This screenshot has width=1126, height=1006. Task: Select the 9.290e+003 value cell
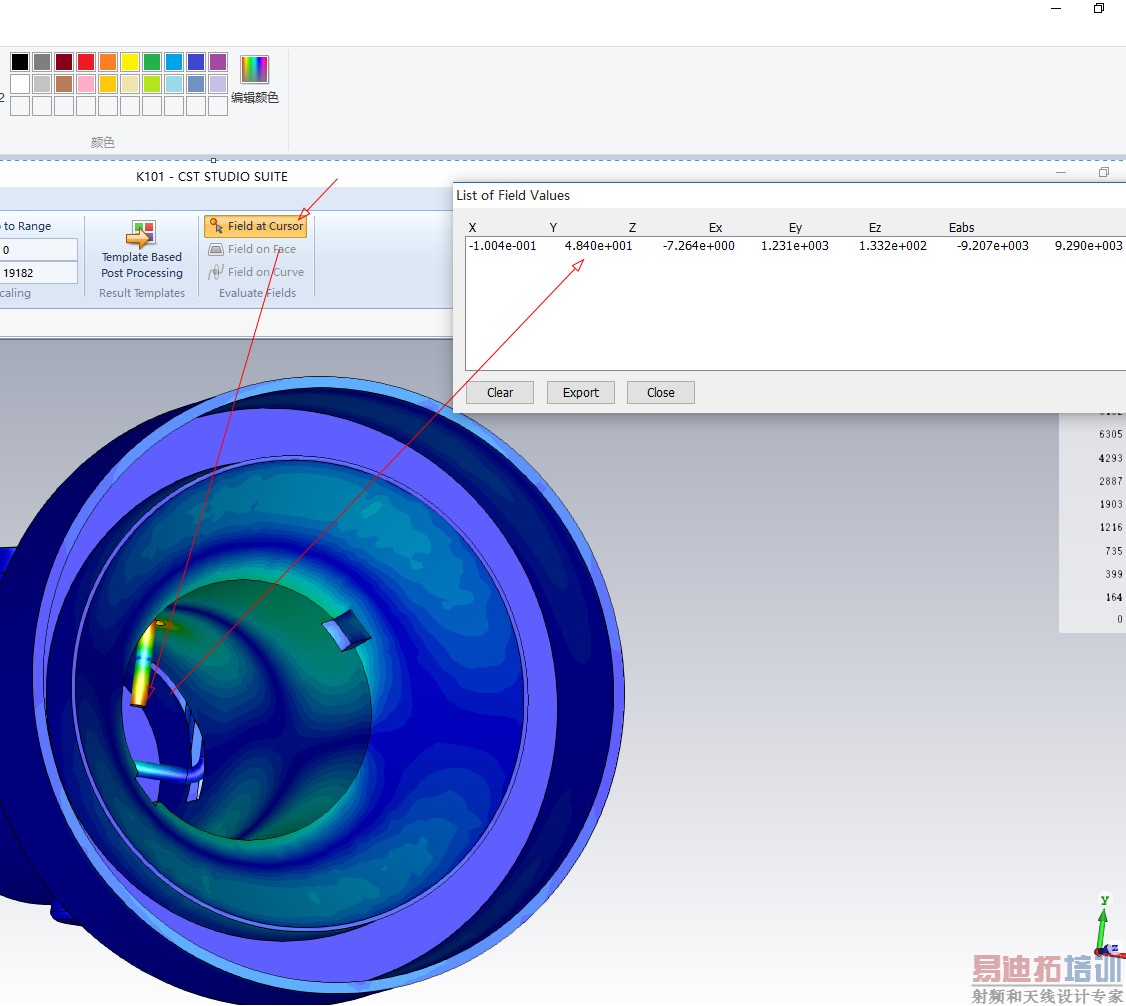pos(1088,246)
